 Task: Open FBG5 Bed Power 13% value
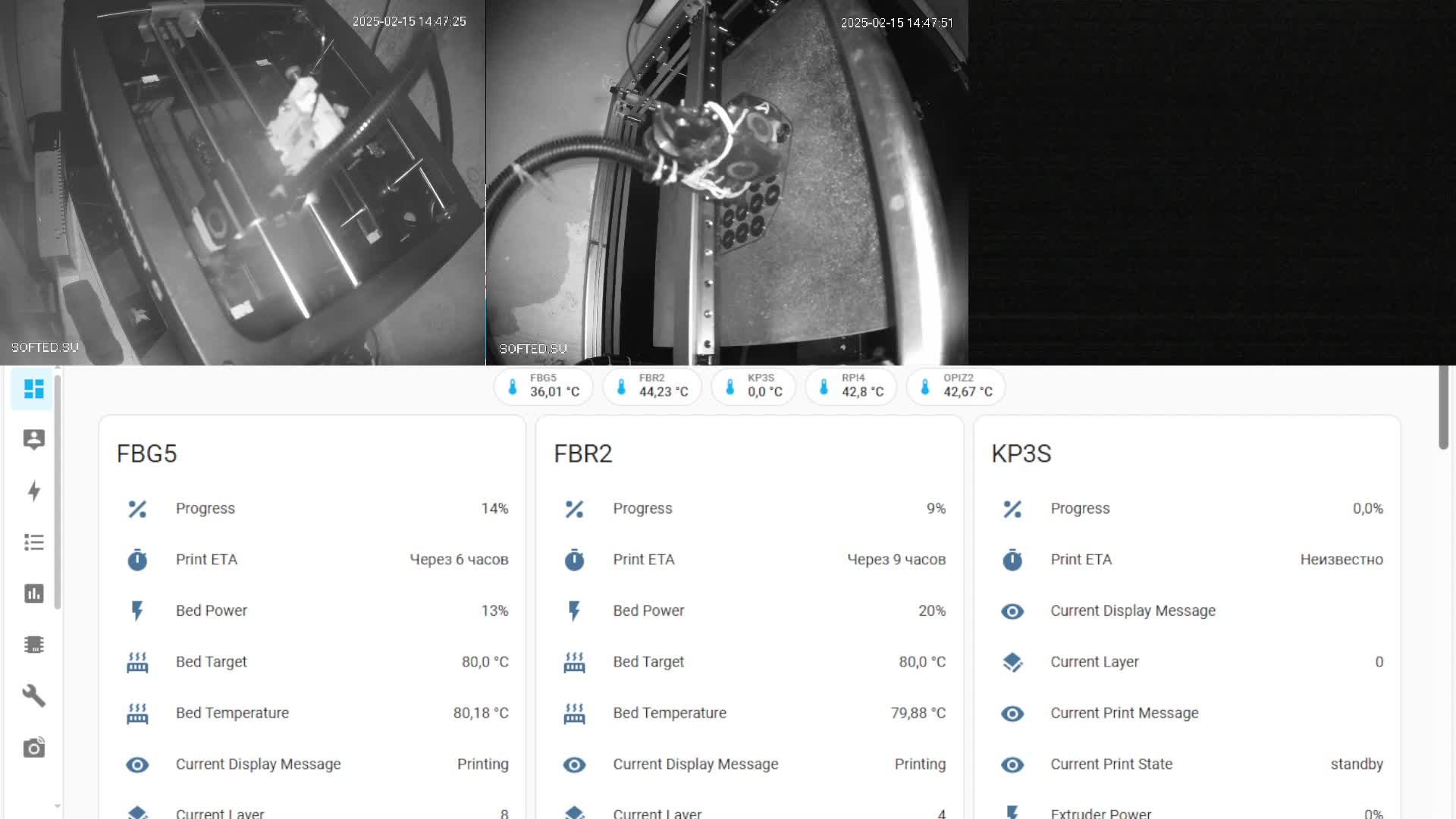[494, 610]
